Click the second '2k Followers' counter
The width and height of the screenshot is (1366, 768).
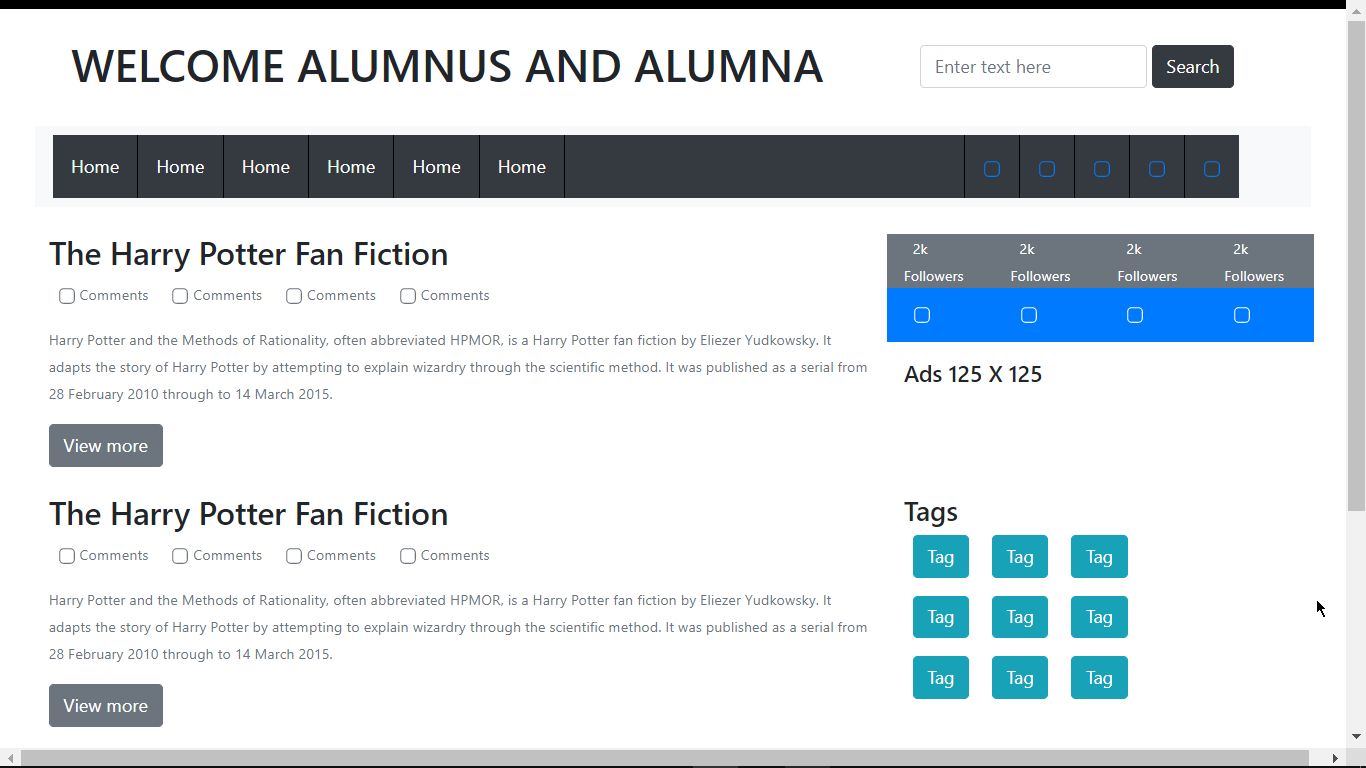click(1040, 262)
